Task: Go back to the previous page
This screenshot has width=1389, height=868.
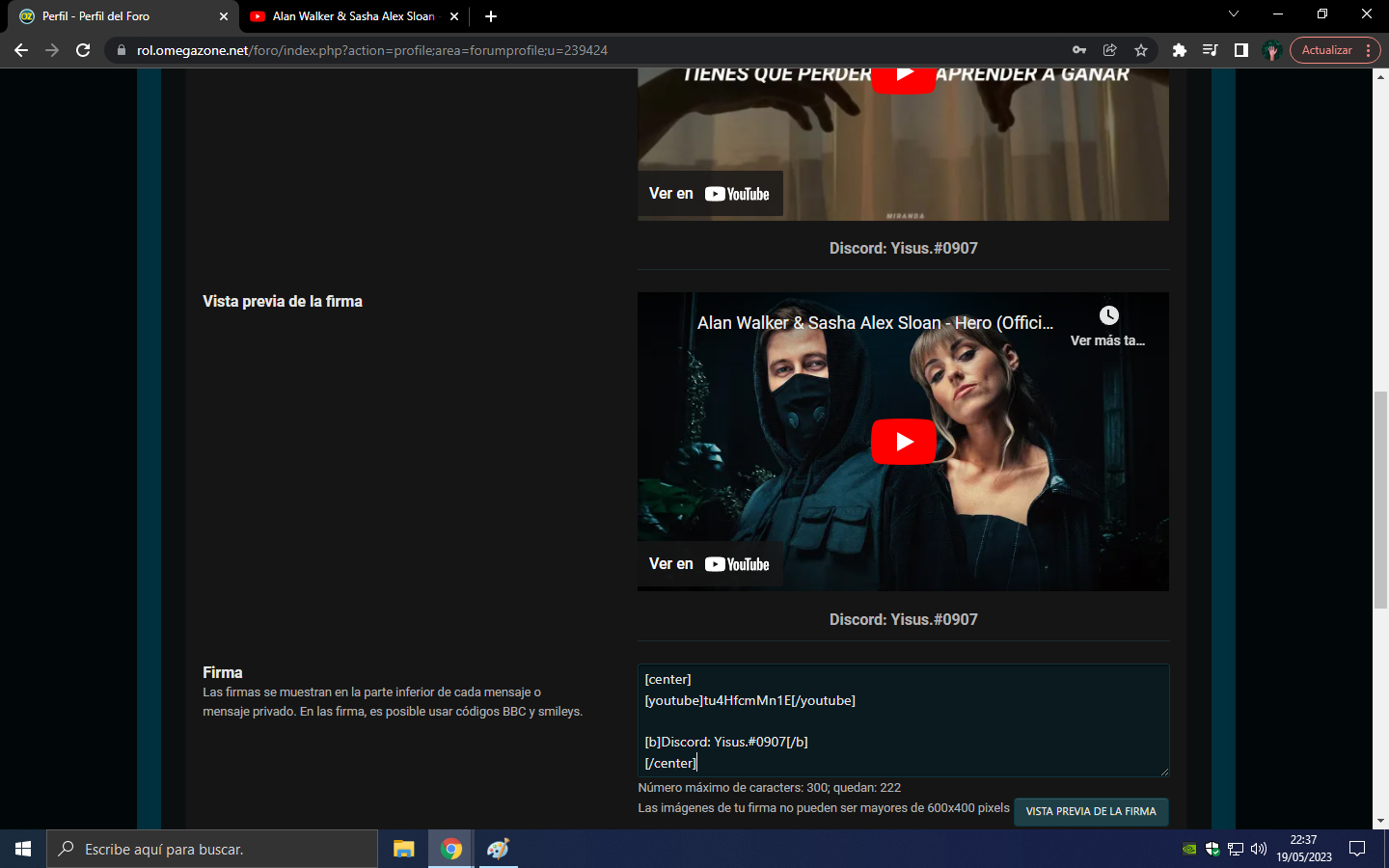Action: click(x=21, y=50)
